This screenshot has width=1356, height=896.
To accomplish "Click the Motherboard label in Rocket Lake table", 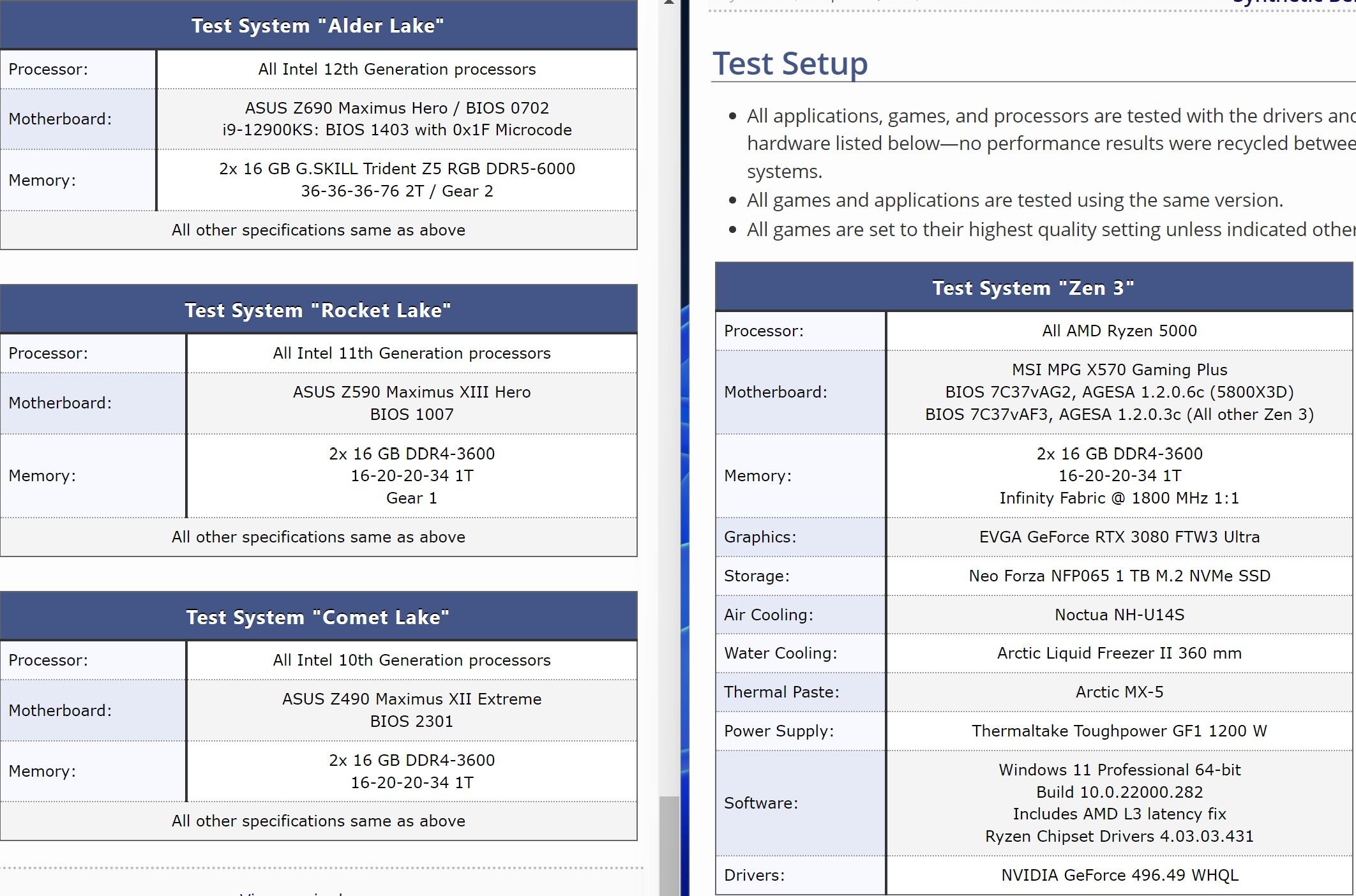I will 60,403.
